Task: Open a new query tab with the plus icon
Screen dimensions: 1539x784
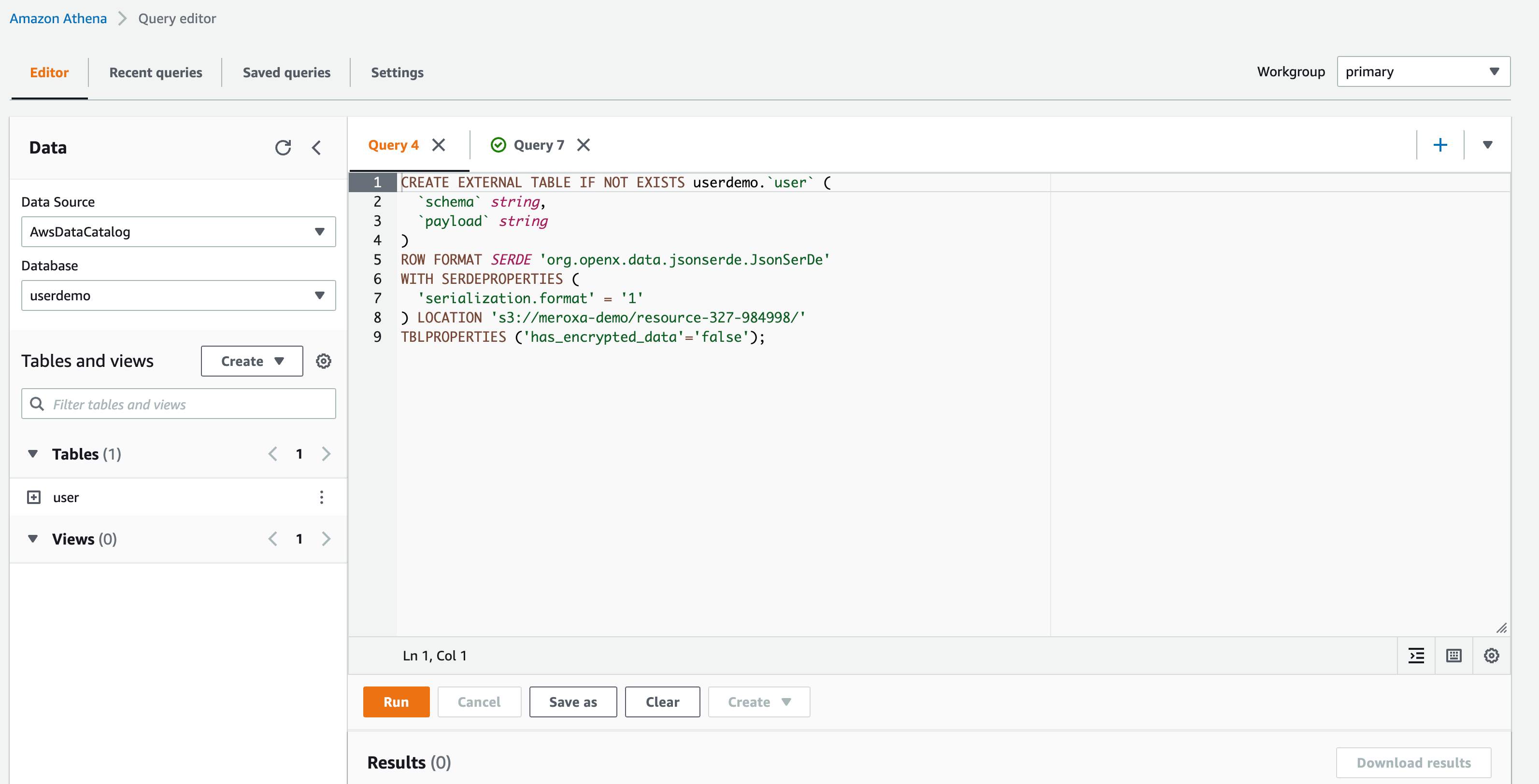Action: click(x=1441, y=144)
